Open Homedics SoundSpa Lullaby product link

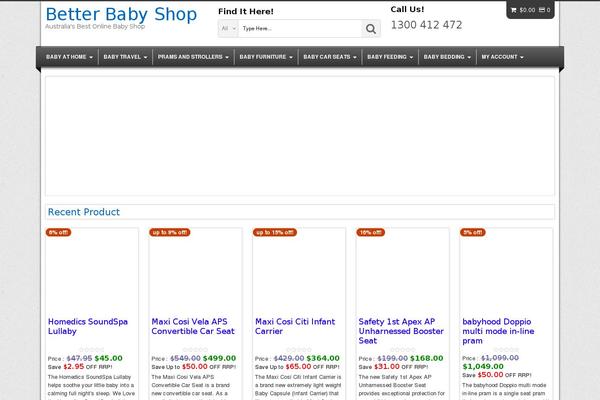(x=88, y=327)
